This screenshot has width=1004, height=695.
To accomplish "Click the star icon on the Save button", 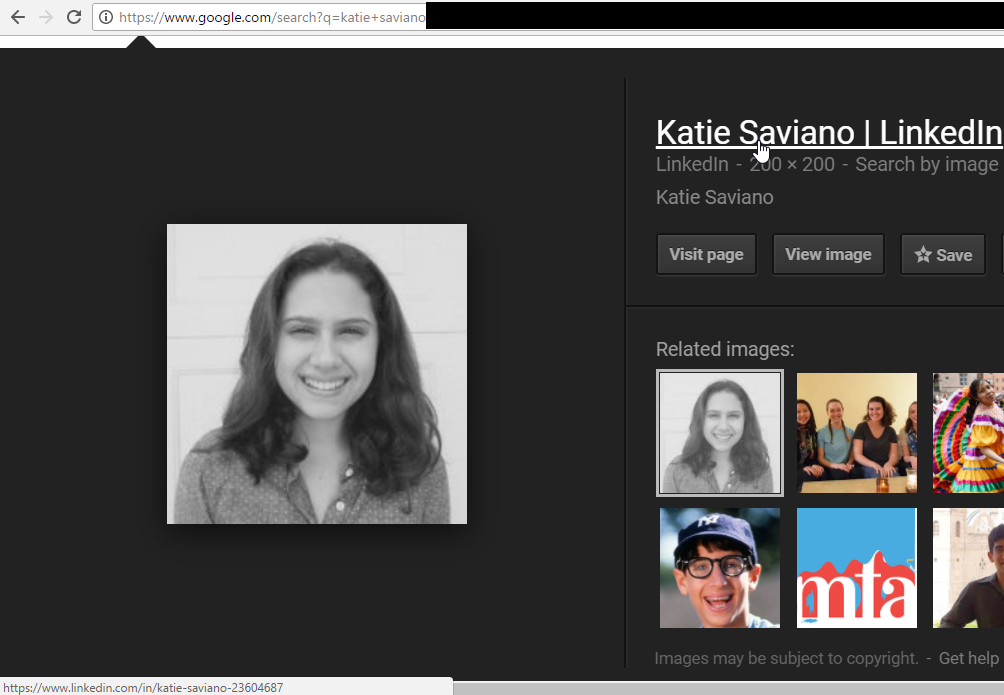I will pos(921,254).
